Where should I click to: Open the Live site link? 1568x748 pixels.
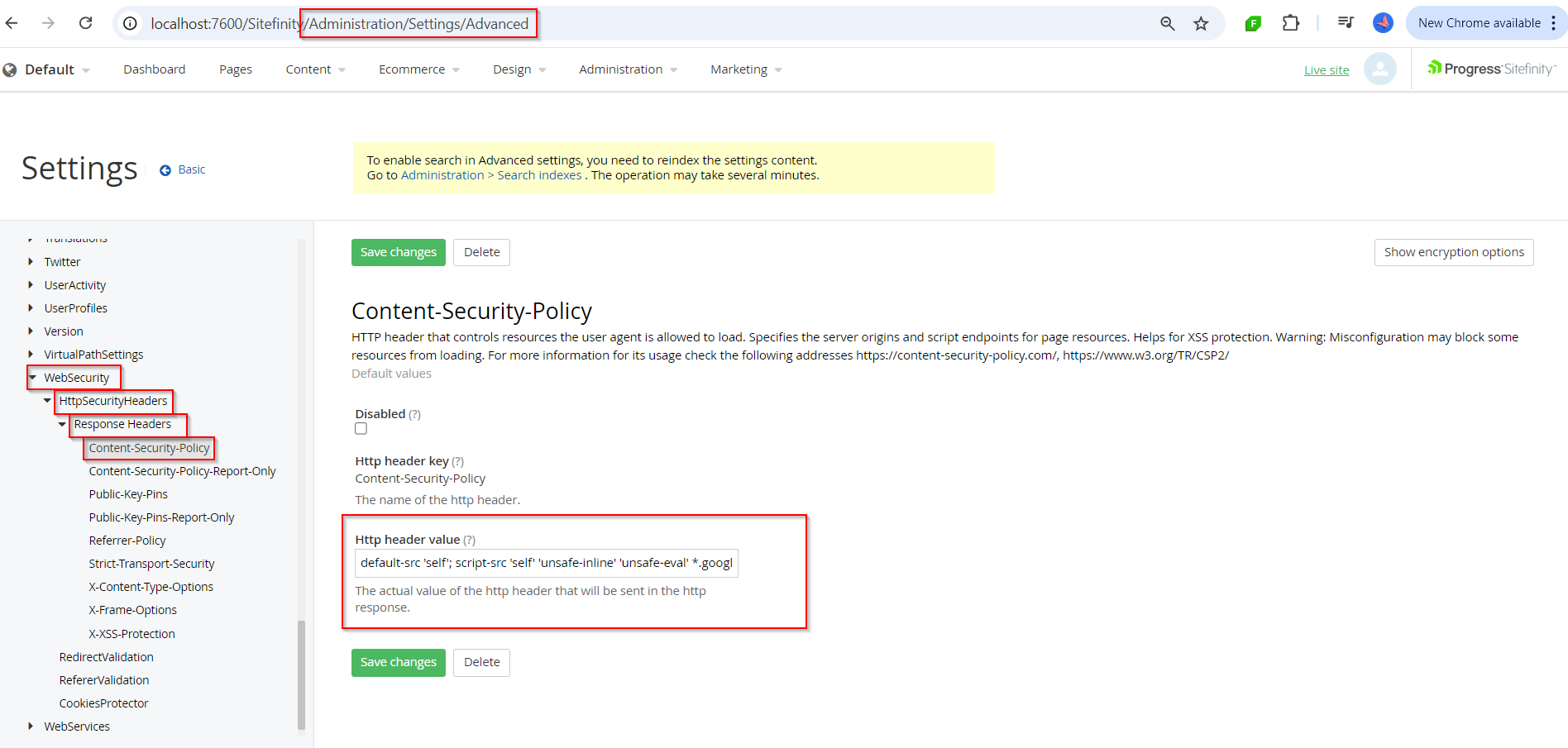click(x=1327, y=70)
